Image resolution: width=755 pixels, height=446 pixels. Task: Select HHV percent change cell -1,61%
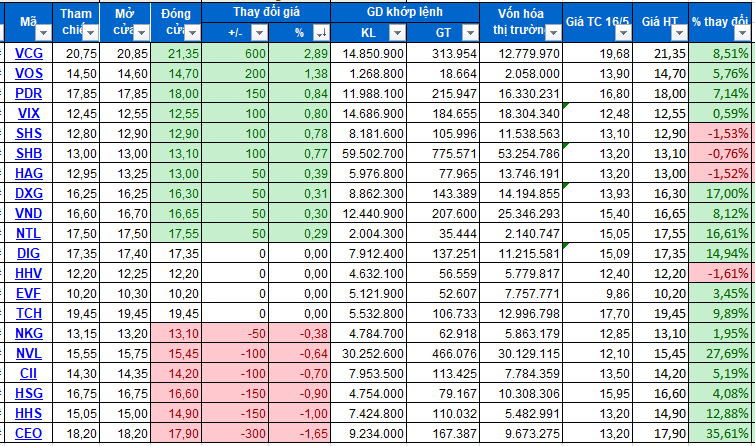click(x=720, y=274)
